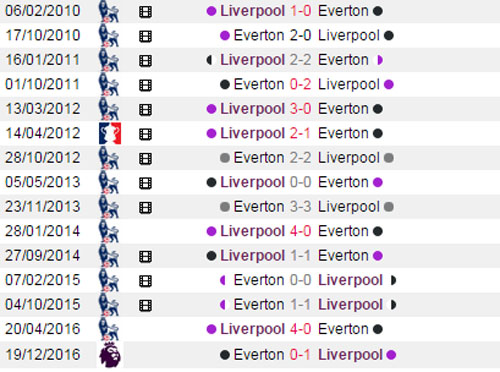Viewport: 500px width, 372px height.
Task: Click Premier League logo on 01/10/2011 row
Action: click(109, 85)
